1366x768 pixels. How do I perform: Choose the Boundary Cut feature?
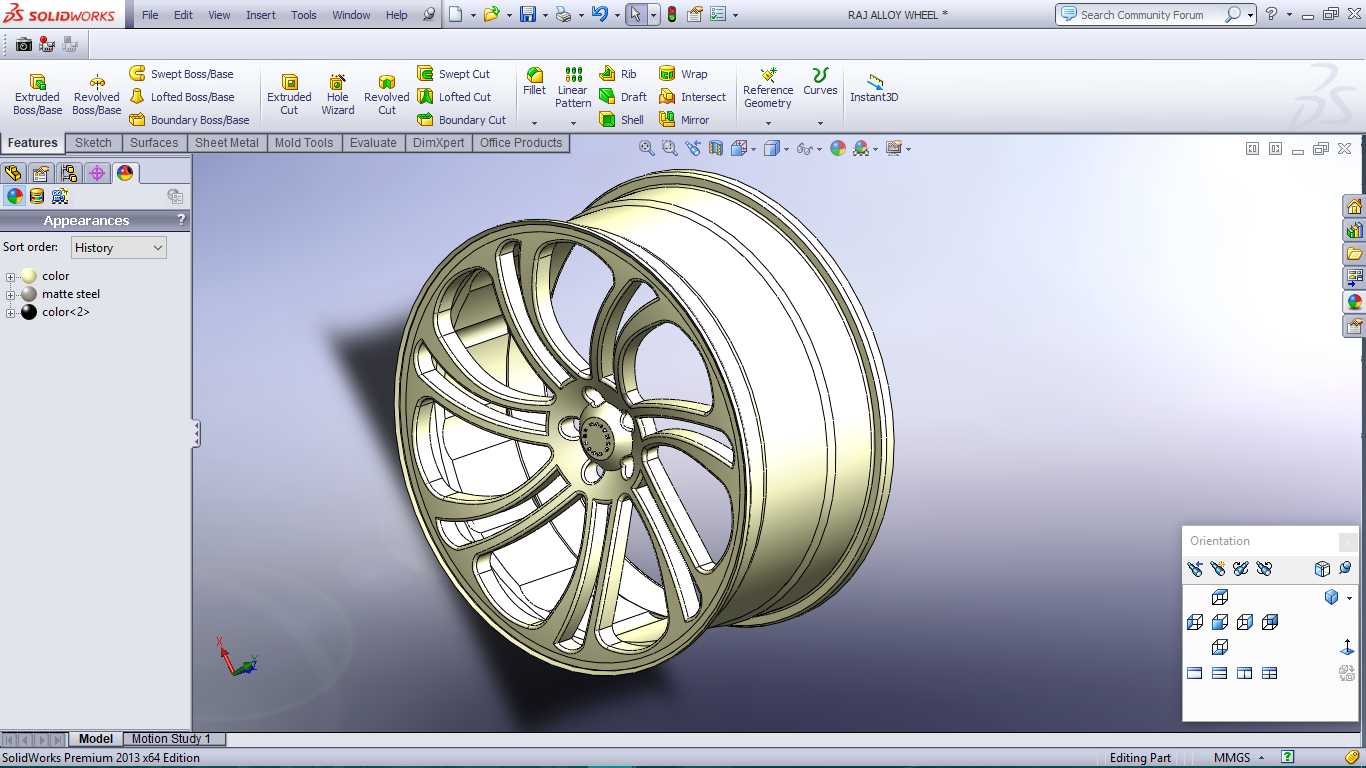[461, 120]
